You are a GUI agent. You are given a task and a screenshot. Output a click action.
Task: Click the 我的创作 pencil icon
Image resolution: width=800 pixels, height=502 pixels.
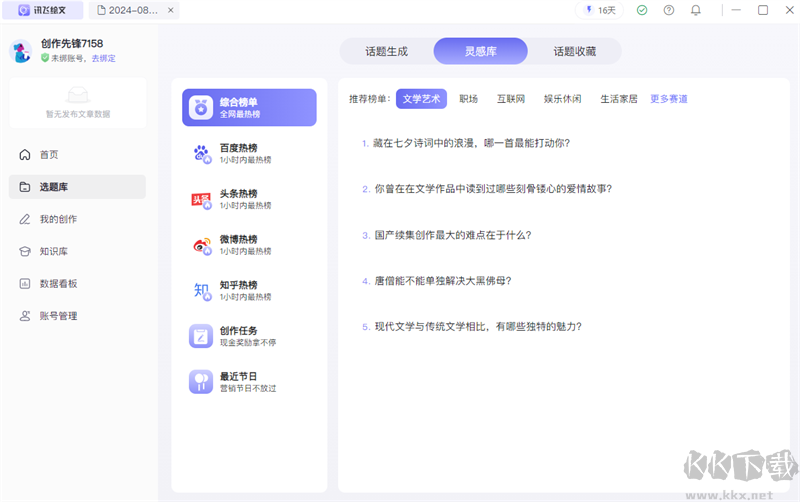[x=25, y=219]
